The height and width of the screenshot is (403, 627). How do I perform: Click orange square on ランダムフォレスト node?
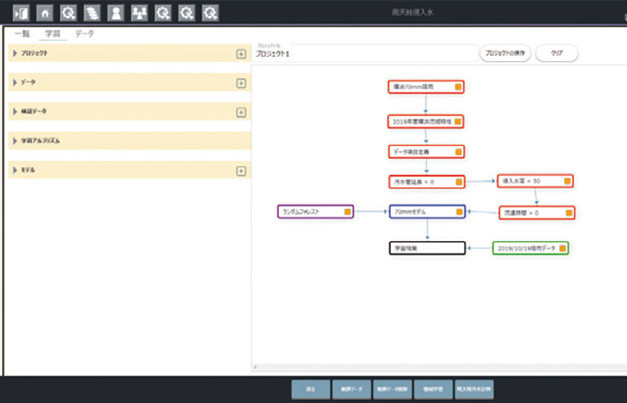347,213
